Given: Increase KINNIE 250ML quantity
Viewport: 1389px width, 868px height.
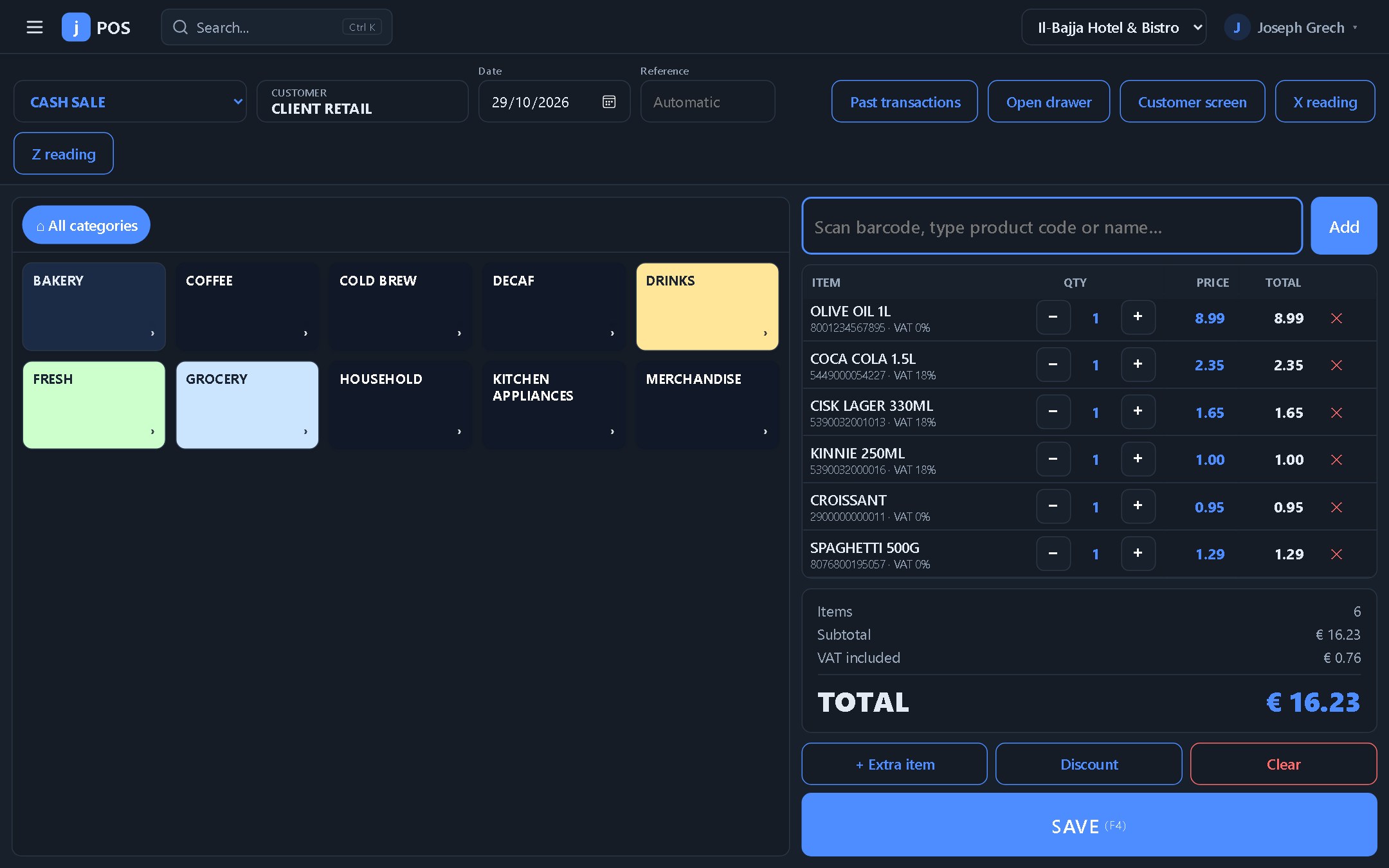Looking at the screenshot, I should 1138,459.
